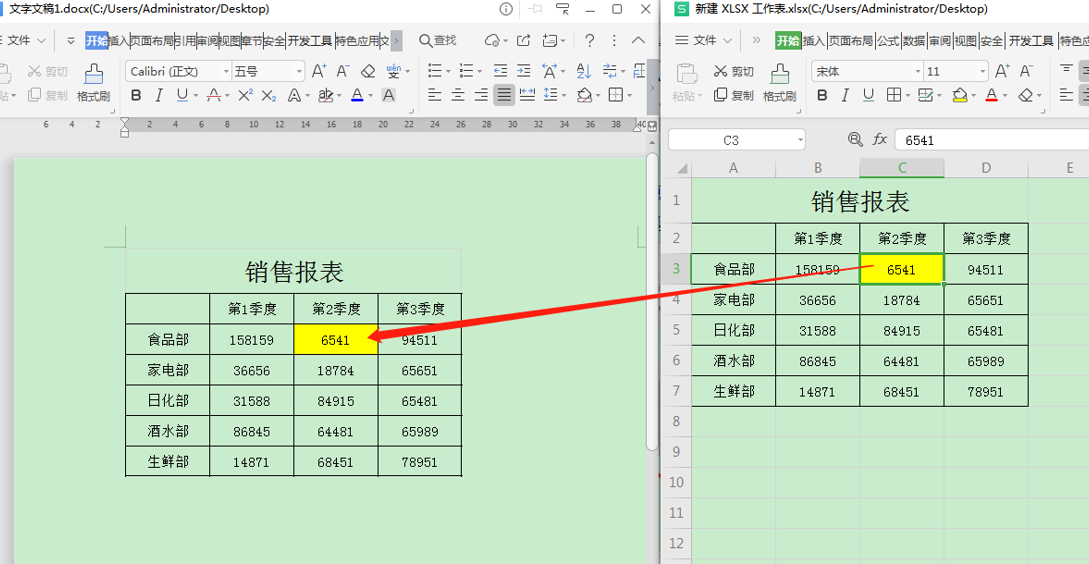Open the Word quick access customize arrow
This screenshot has height=564, width=1089.
[70, 41]
